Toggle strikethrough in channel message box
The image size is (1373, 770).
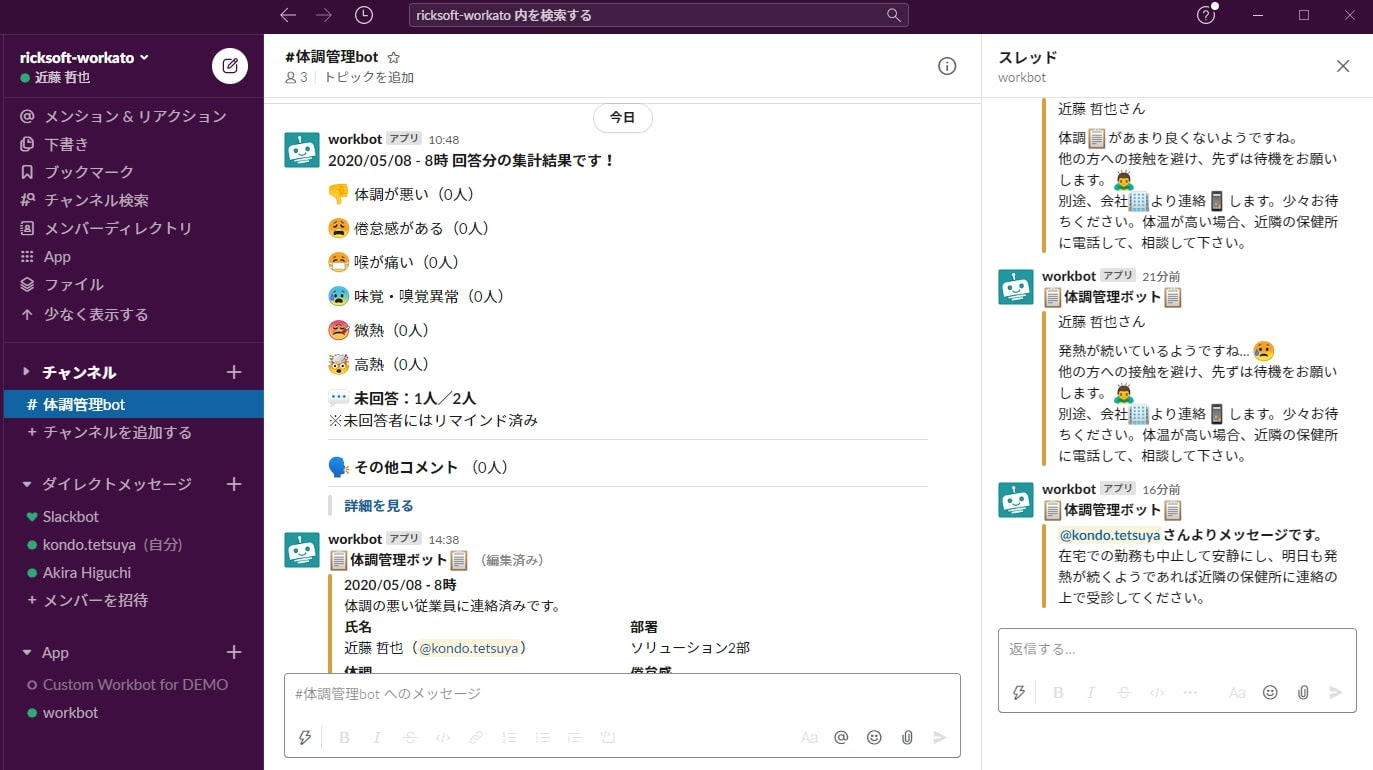click(410, 737)
